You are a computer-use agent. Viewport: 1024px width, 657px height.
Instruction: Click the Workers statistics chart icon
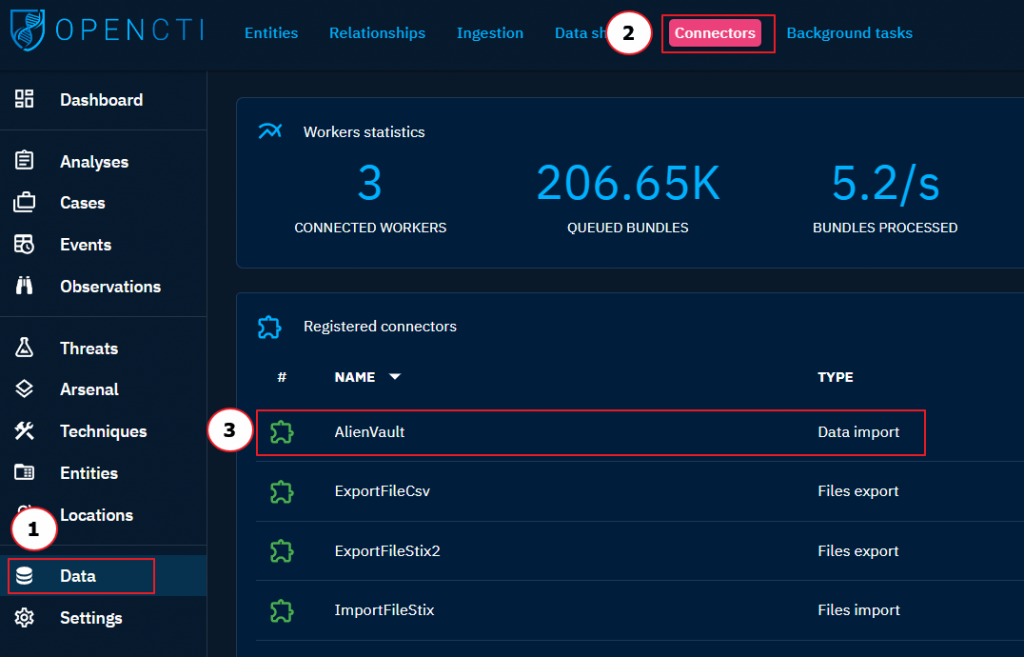[x=270, y=131]
